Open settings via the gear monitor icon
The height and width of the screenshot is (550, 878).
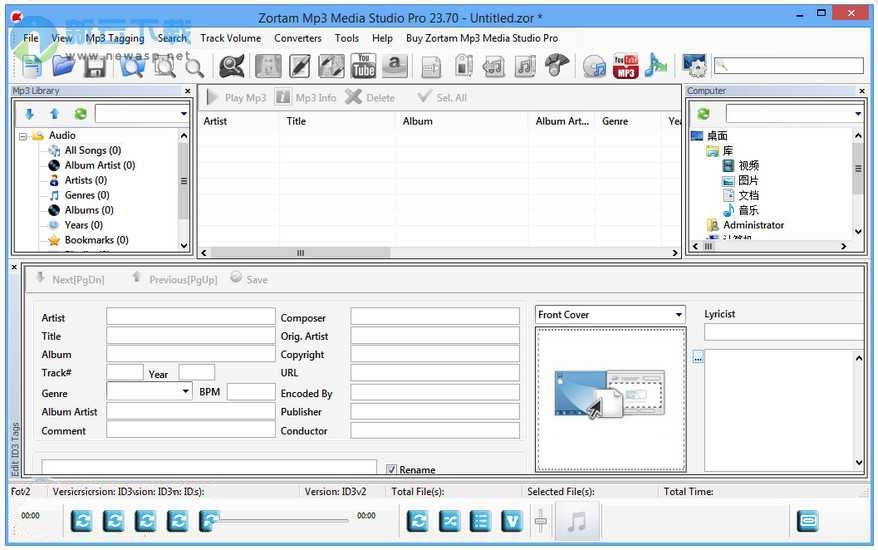click(695, 66)
